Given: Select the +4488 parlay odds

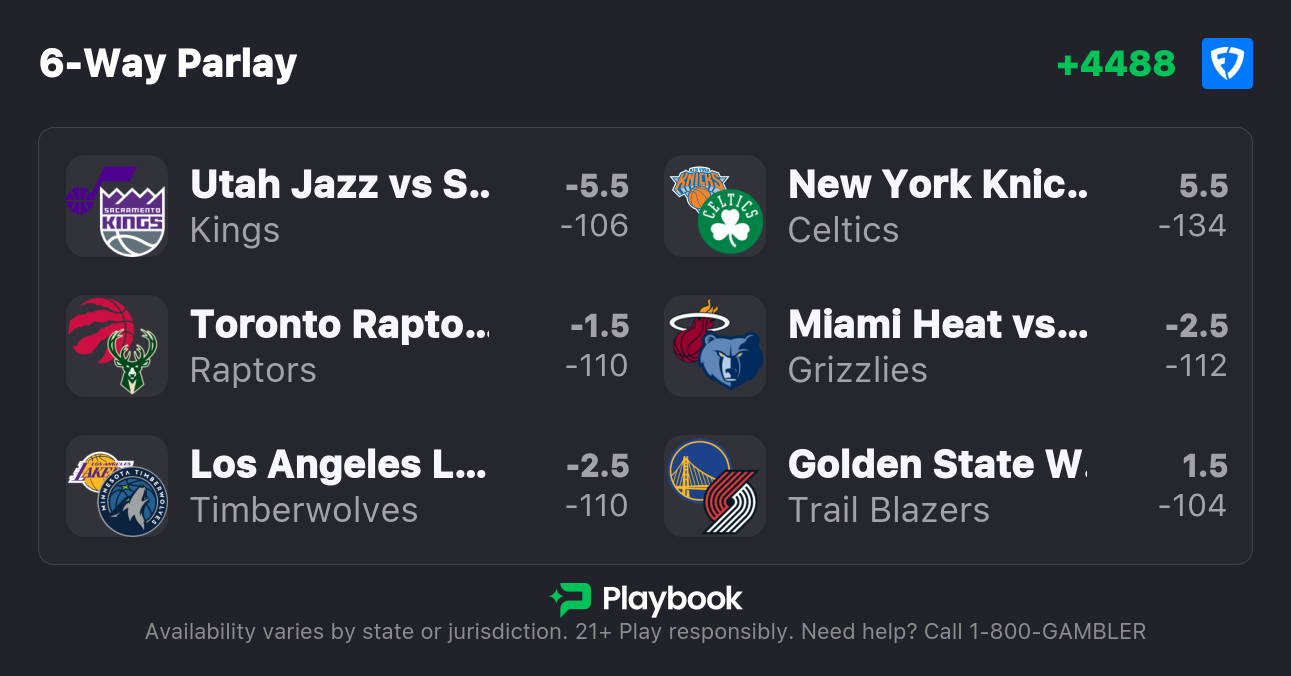Looking at the screenshot, I should pyautogui.click(x=1116, y=64).
